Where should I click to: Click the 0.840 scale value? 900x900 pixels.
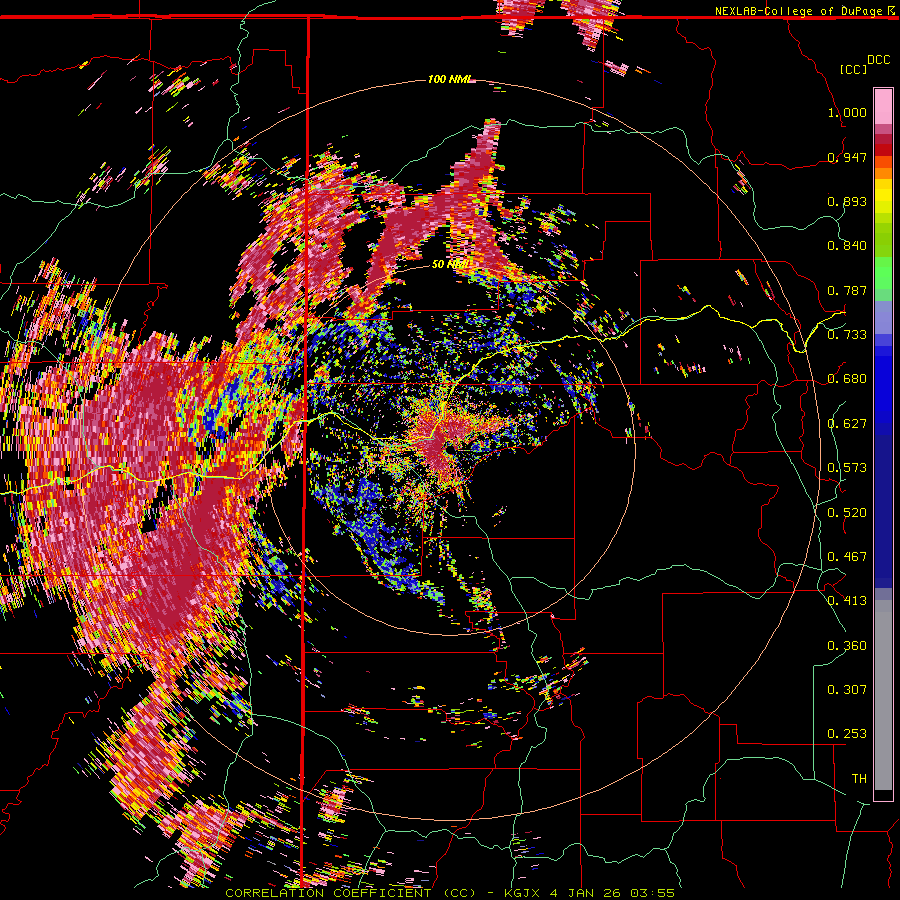coord(847,246)
